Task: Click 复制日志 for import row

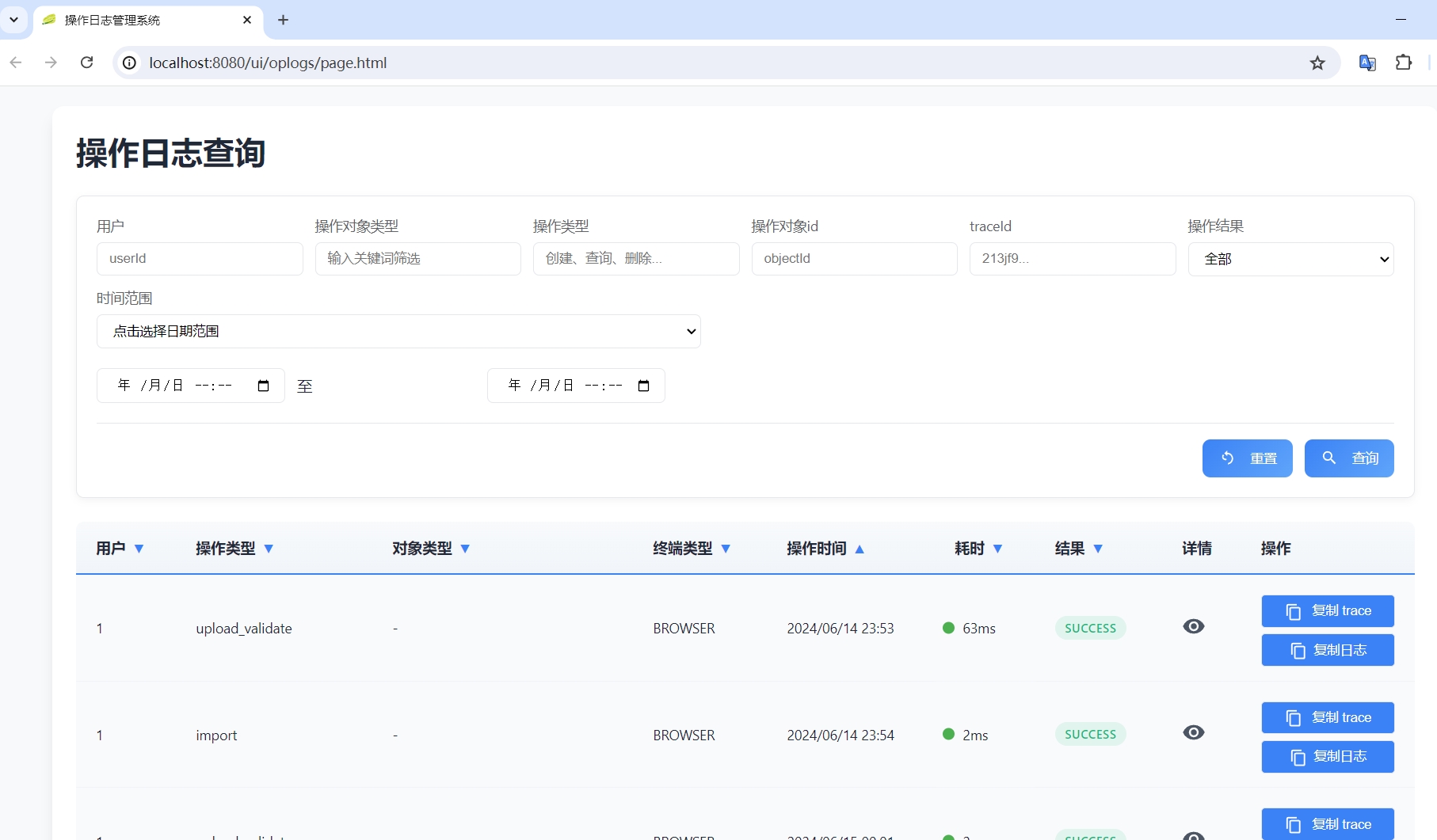Action: click(1328, 757)
